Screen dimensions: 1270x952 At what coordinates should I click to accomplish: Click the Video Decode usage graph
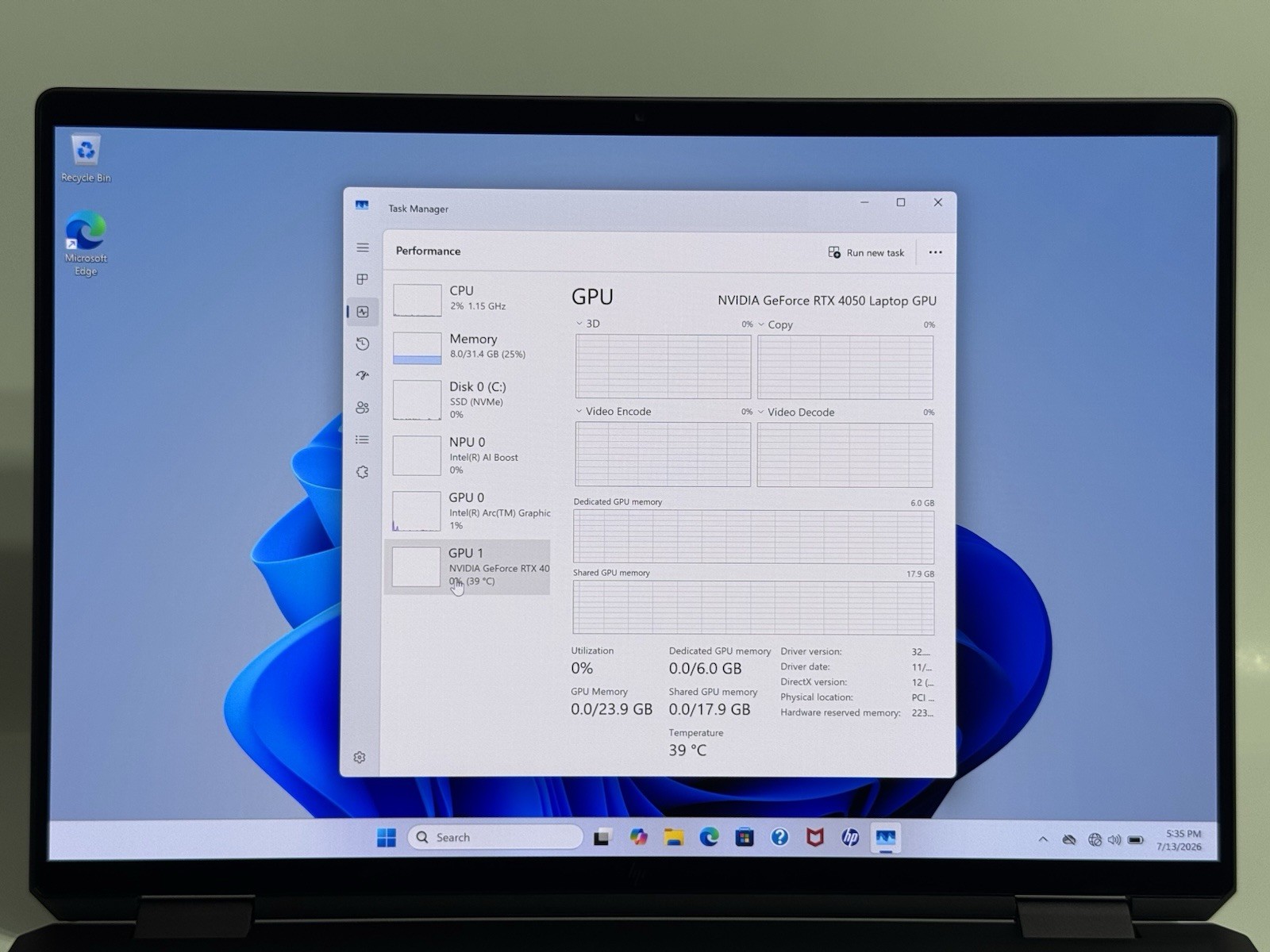pyautogui.click(x=845, y=455)
